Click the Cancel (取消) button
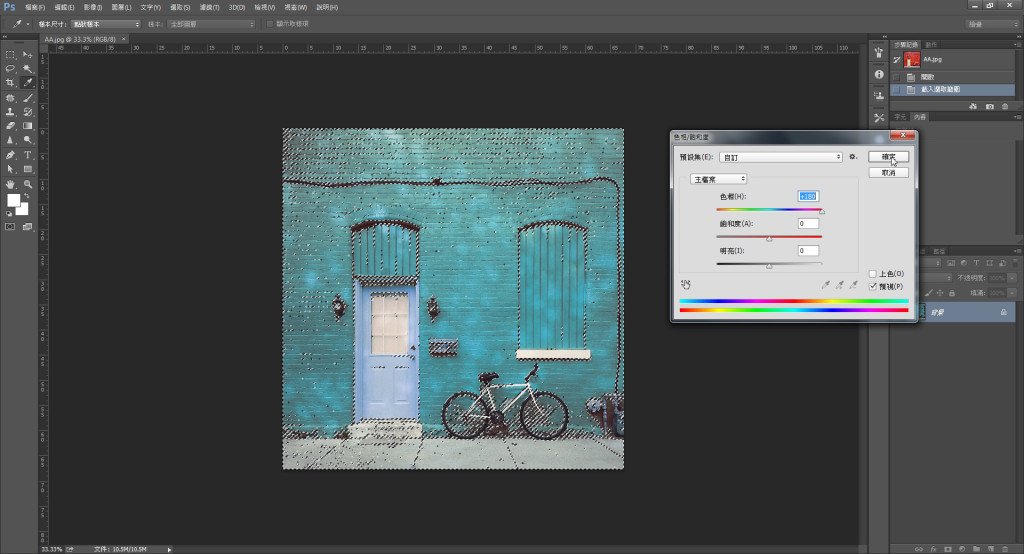Image resolution: width=1024 pixels, height=554 pixels. (888, 172)
